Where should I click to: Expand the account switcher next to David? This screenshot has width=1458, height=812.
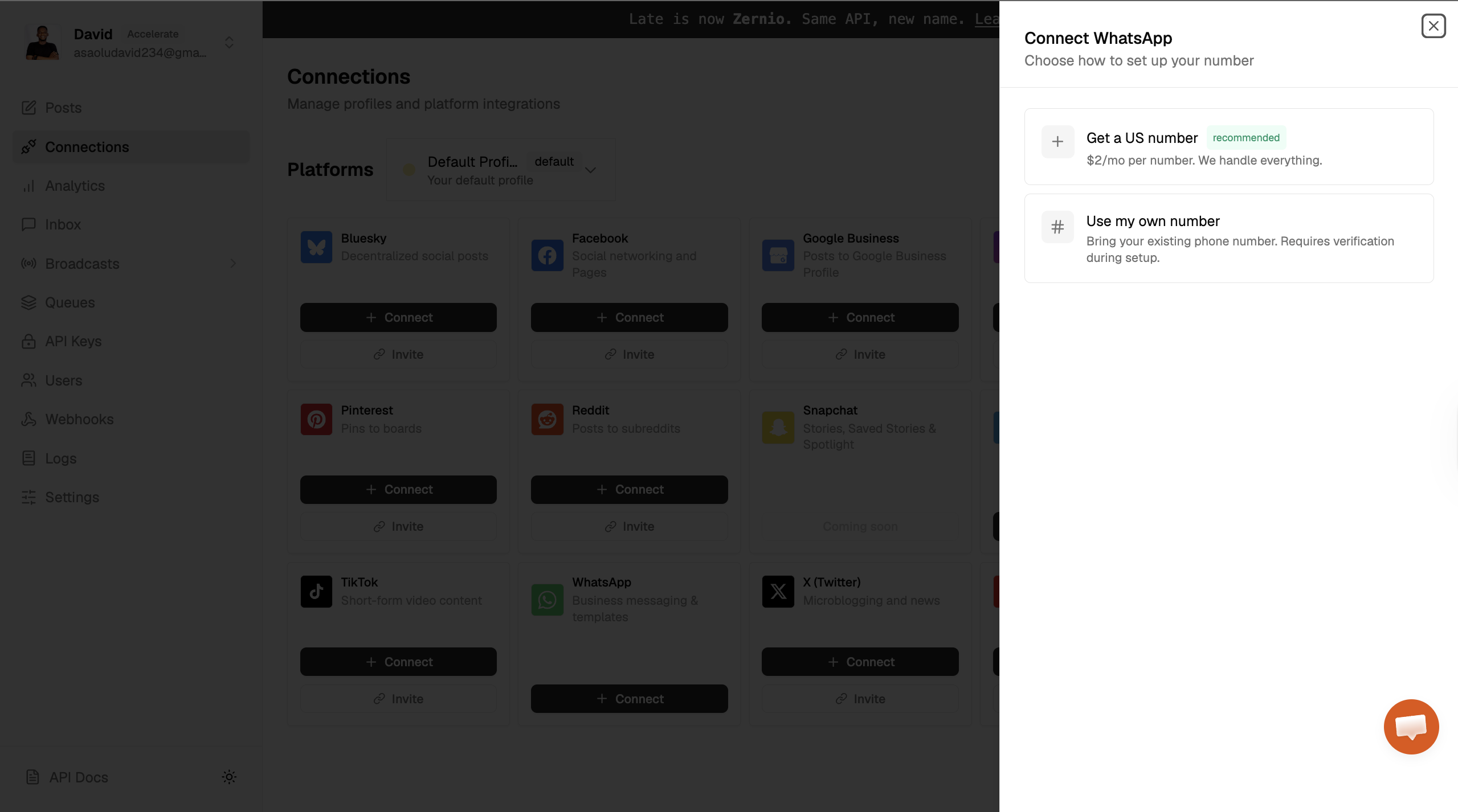coord(228,42)
